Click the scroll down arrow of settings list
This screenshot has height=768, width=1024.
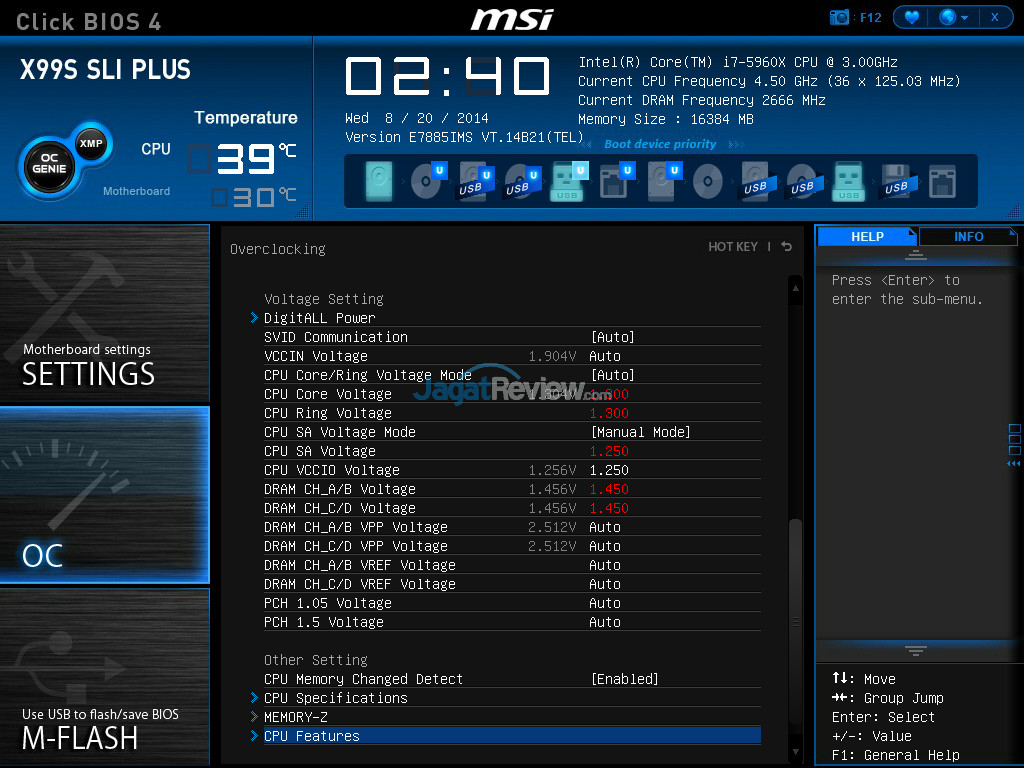(x=795, y=752)
